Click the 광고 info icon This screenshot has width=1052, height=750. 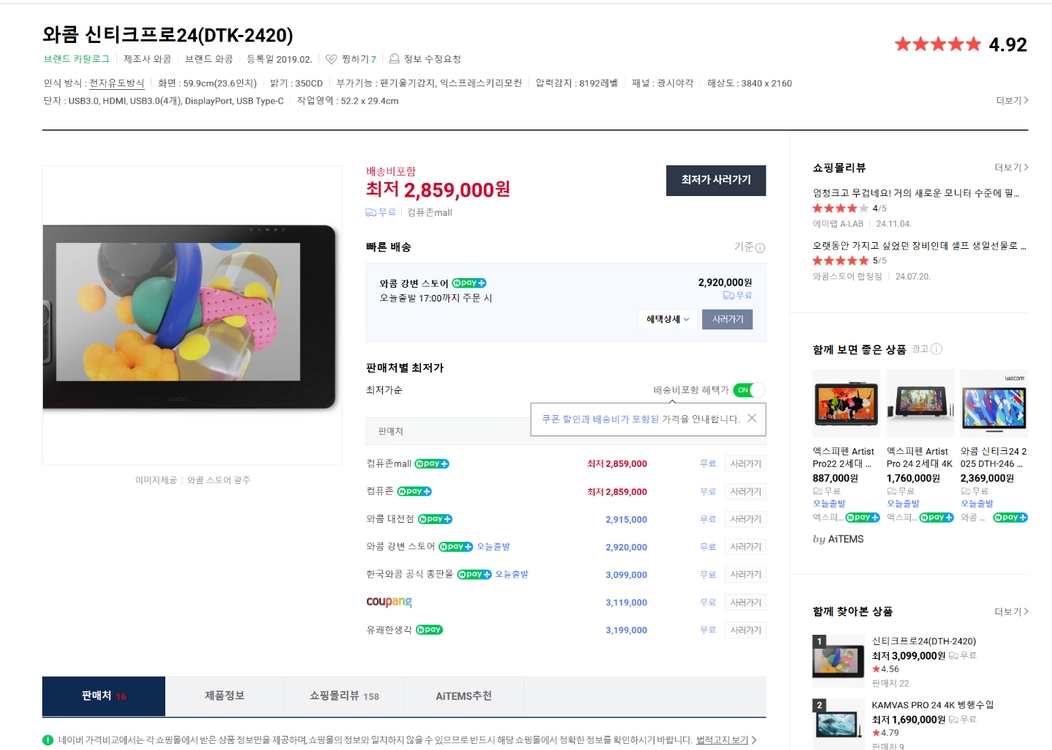(x=937, y=349)
